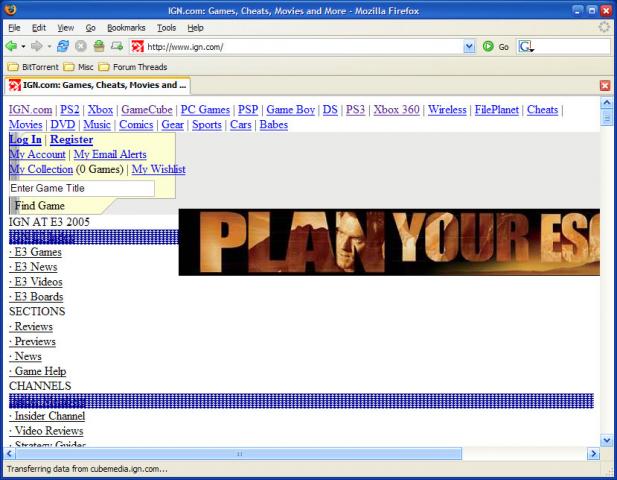Open the Tools menu
The image size is (617, 480).
pyautogui.click(x=166, y=27)
